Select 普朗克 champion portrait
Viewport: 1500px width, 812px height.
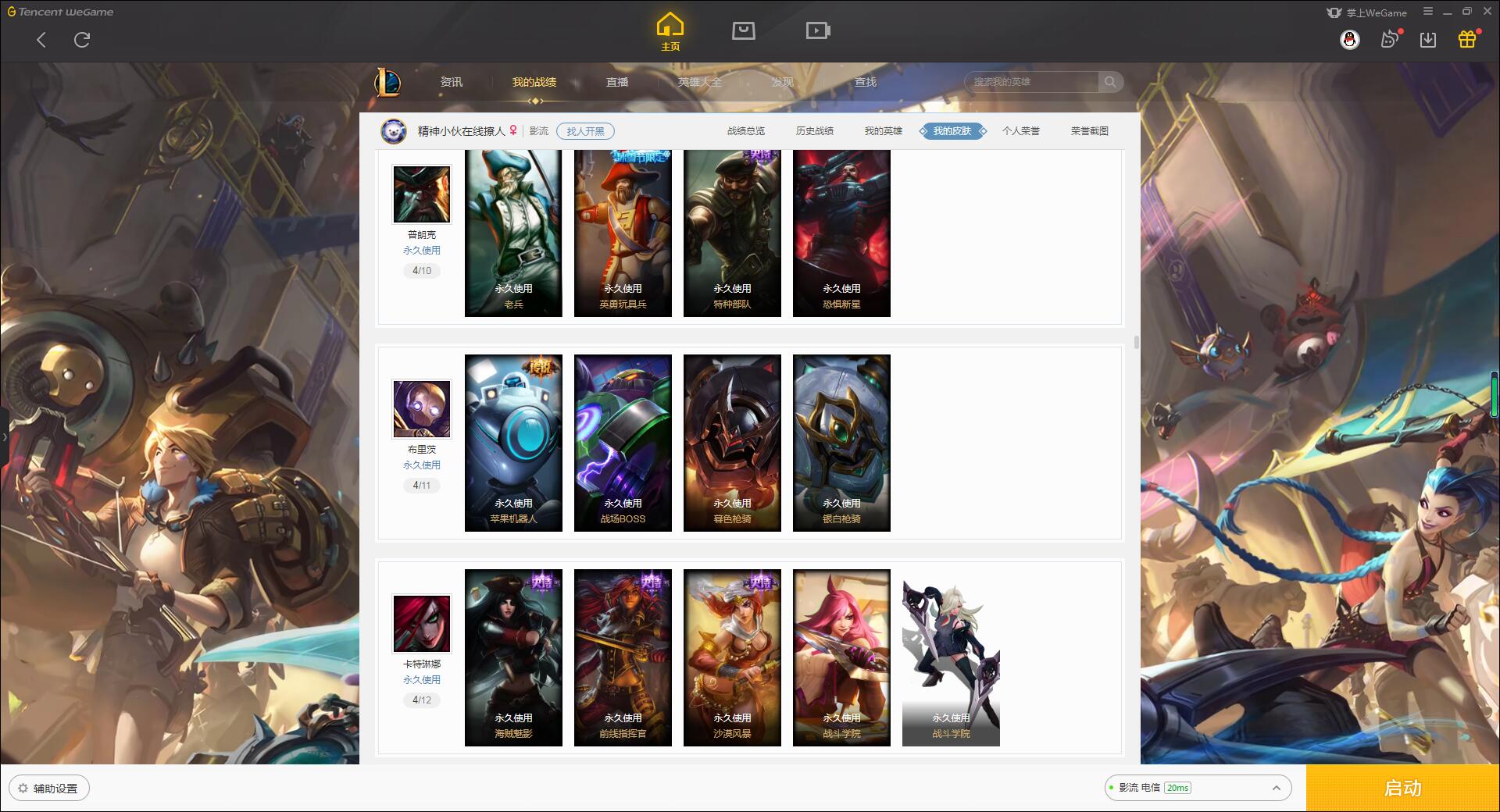click(x=422, y=194)
